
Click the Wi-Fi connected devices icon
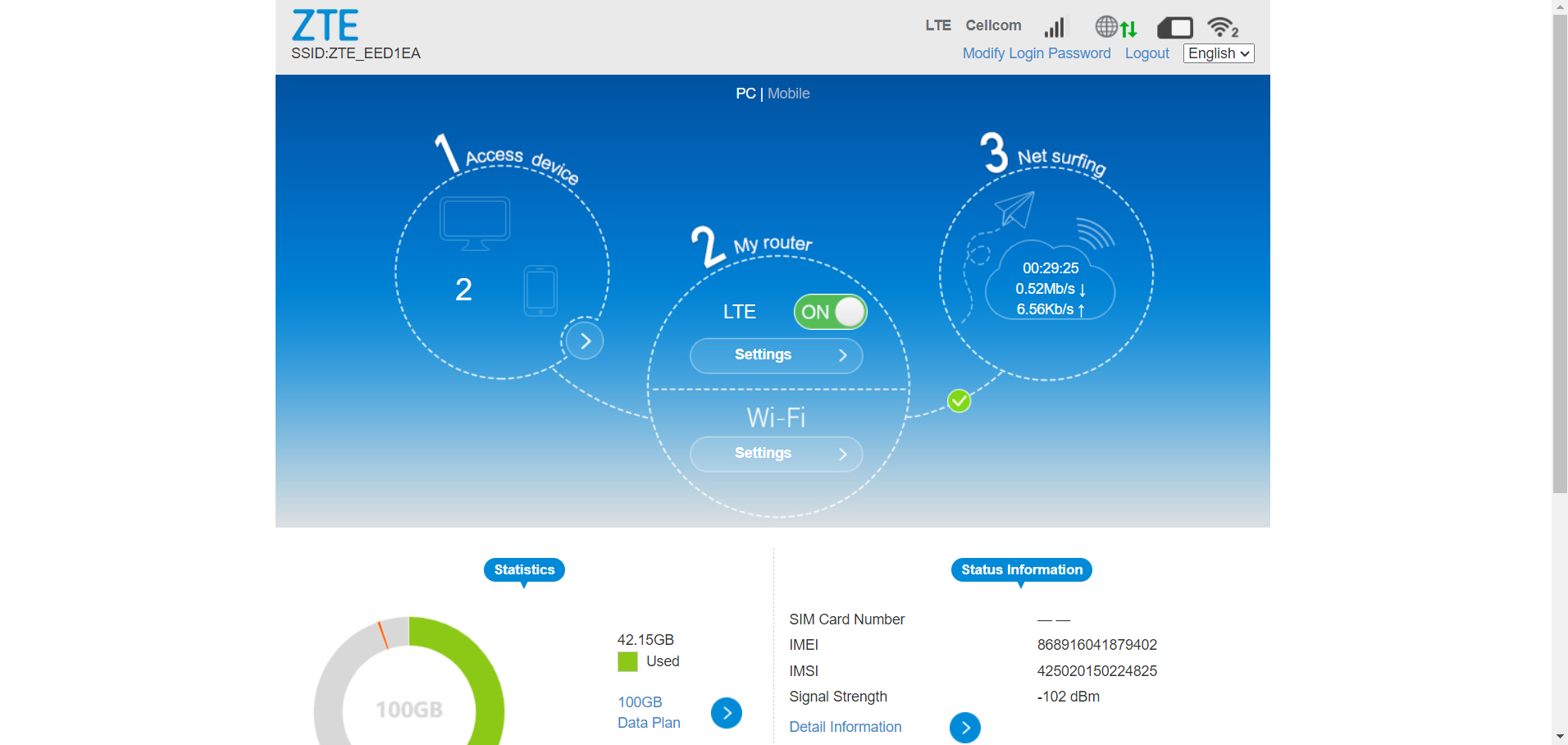1223,27
